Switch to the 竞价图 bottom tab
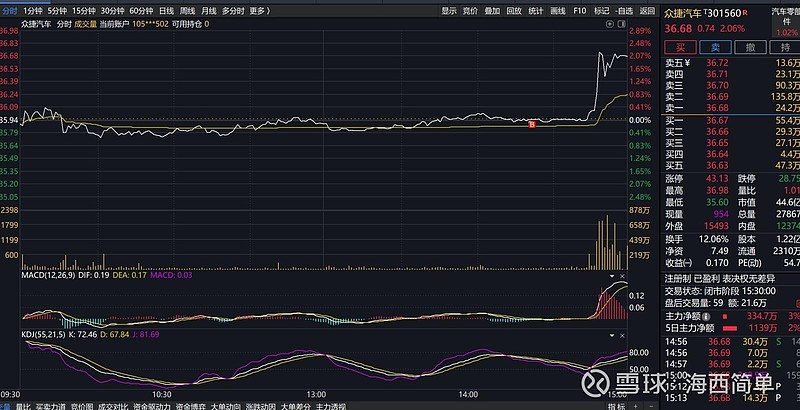The height and width of the screenshot is (410, 800). pyautogui.click(x=82, y=406)
